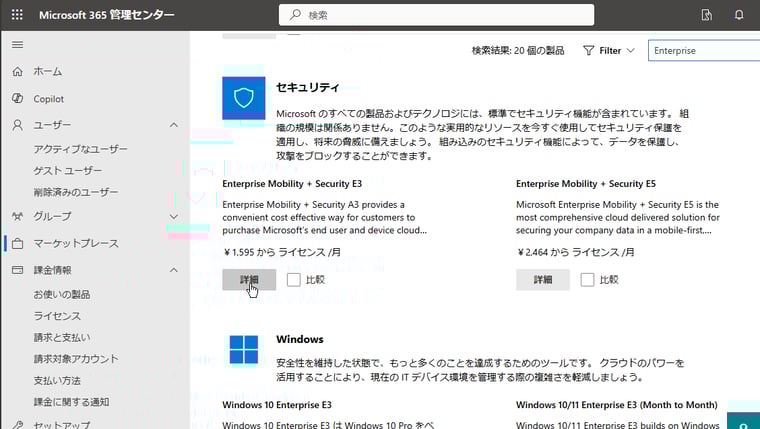Viewport: 760px width, 429px height.
Task: Click the Microsoft 365 管理センター title
Action: pos(107,15)
